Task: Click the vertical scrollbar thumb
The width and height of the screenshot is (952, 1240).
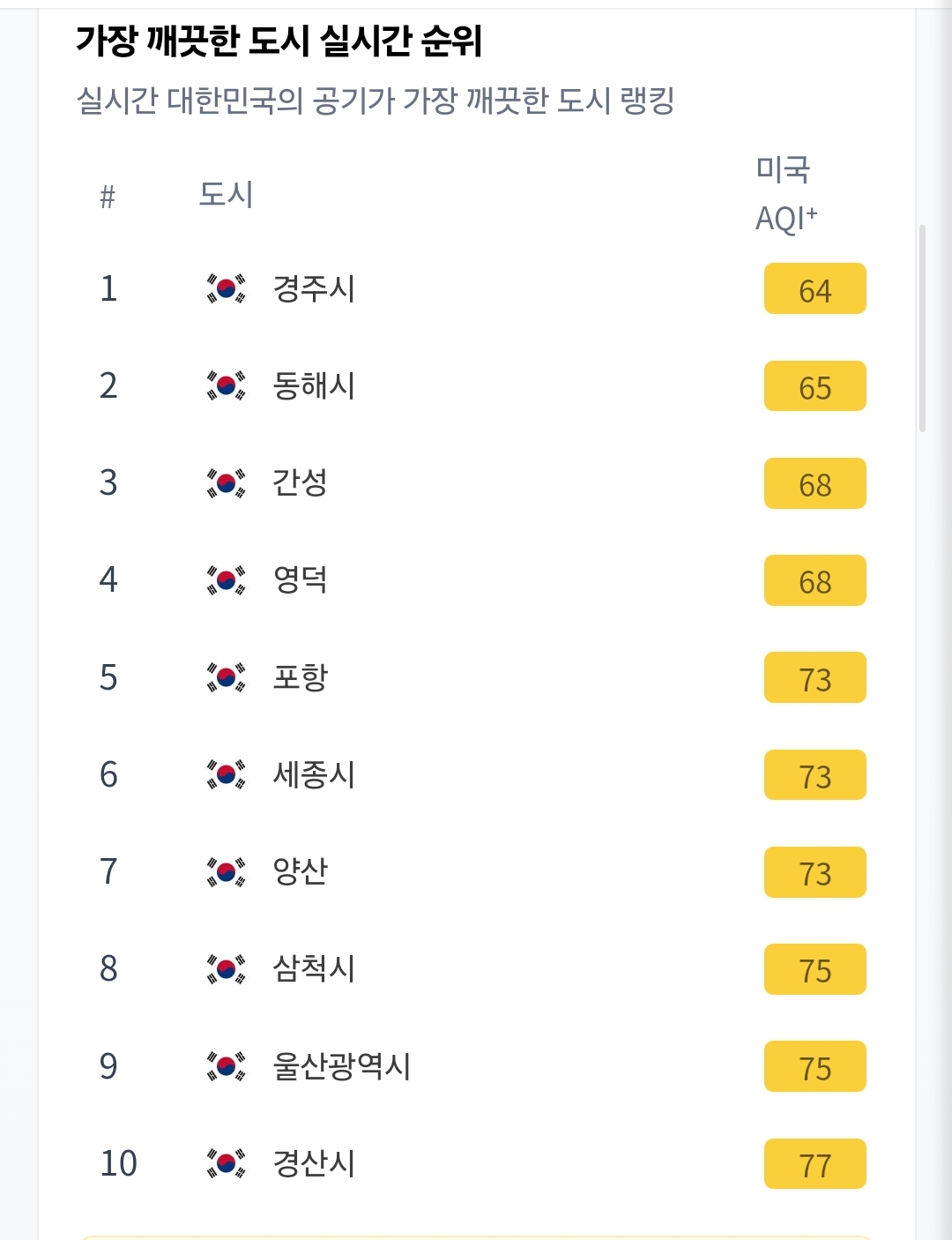Action: (922, 328)
